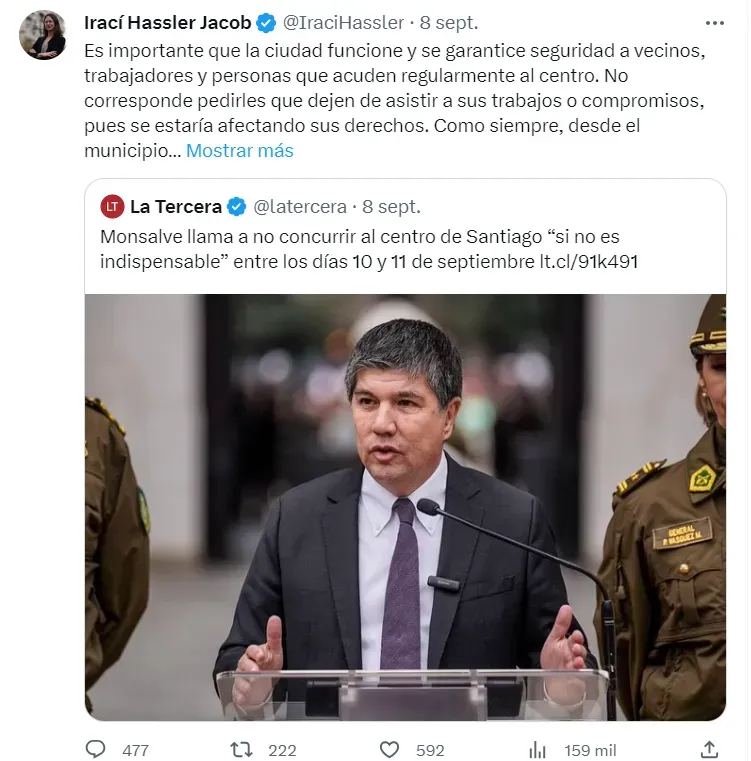Open the three-dot more options menu

[715, 23]
